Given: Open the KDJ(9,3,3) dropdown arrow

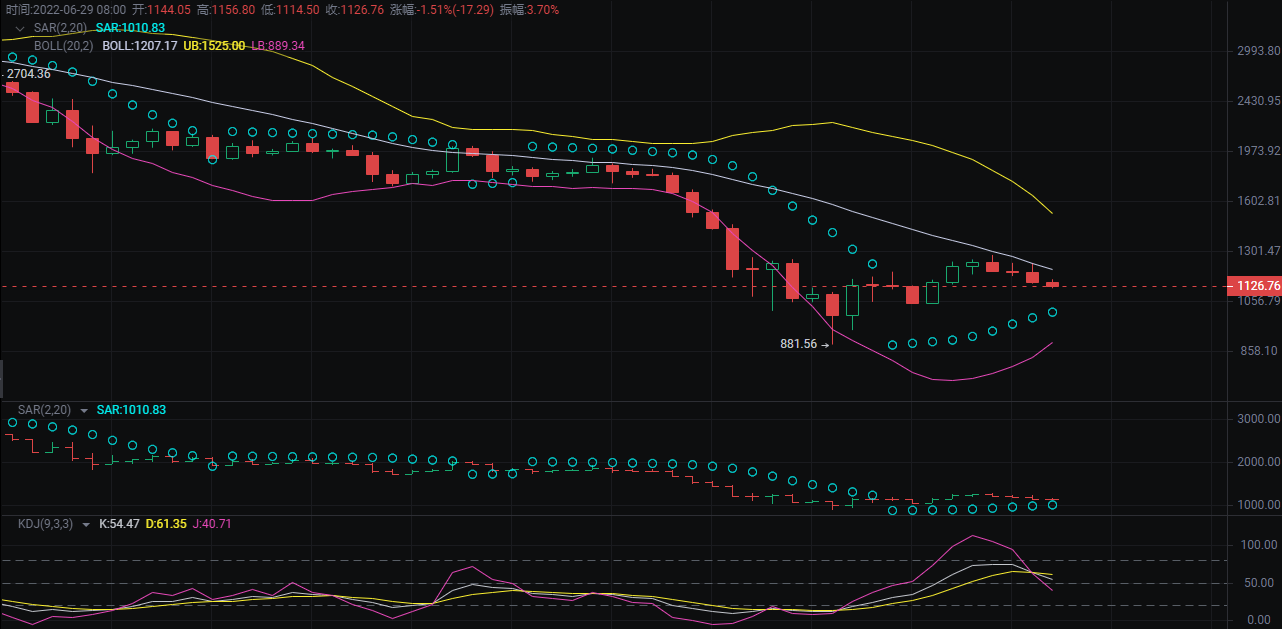Looking at the screenshot, I should 86,524.
